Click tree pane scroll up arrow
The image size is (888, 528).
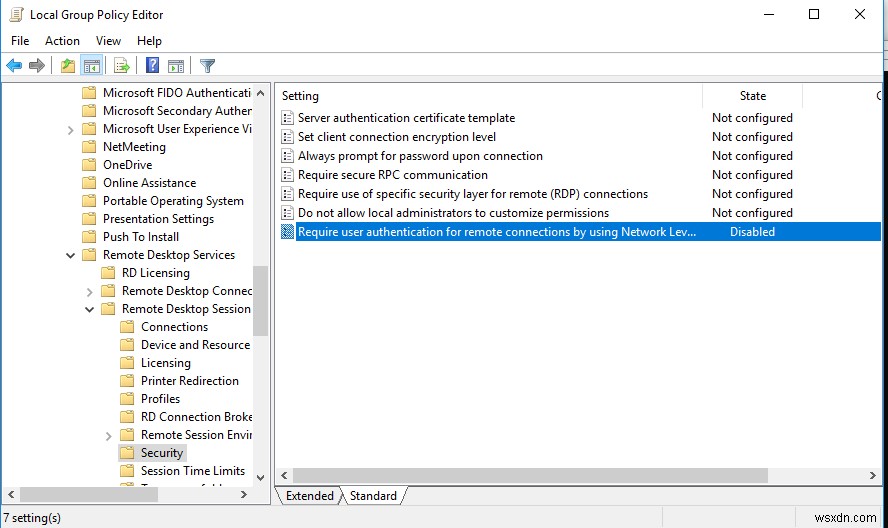(261, 93)
